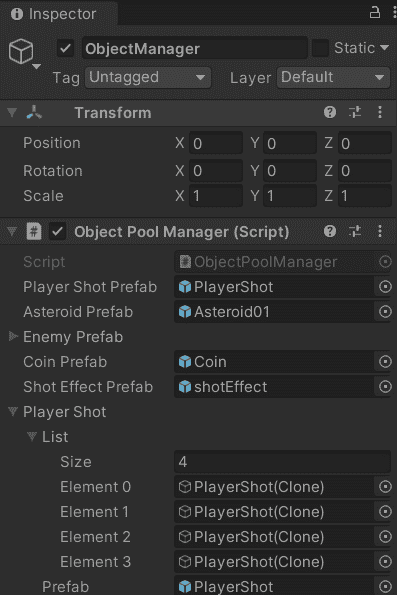Click the Asteroid01 prefab reference field
This screenshot has height=595, width=397.
click(275, 312)
